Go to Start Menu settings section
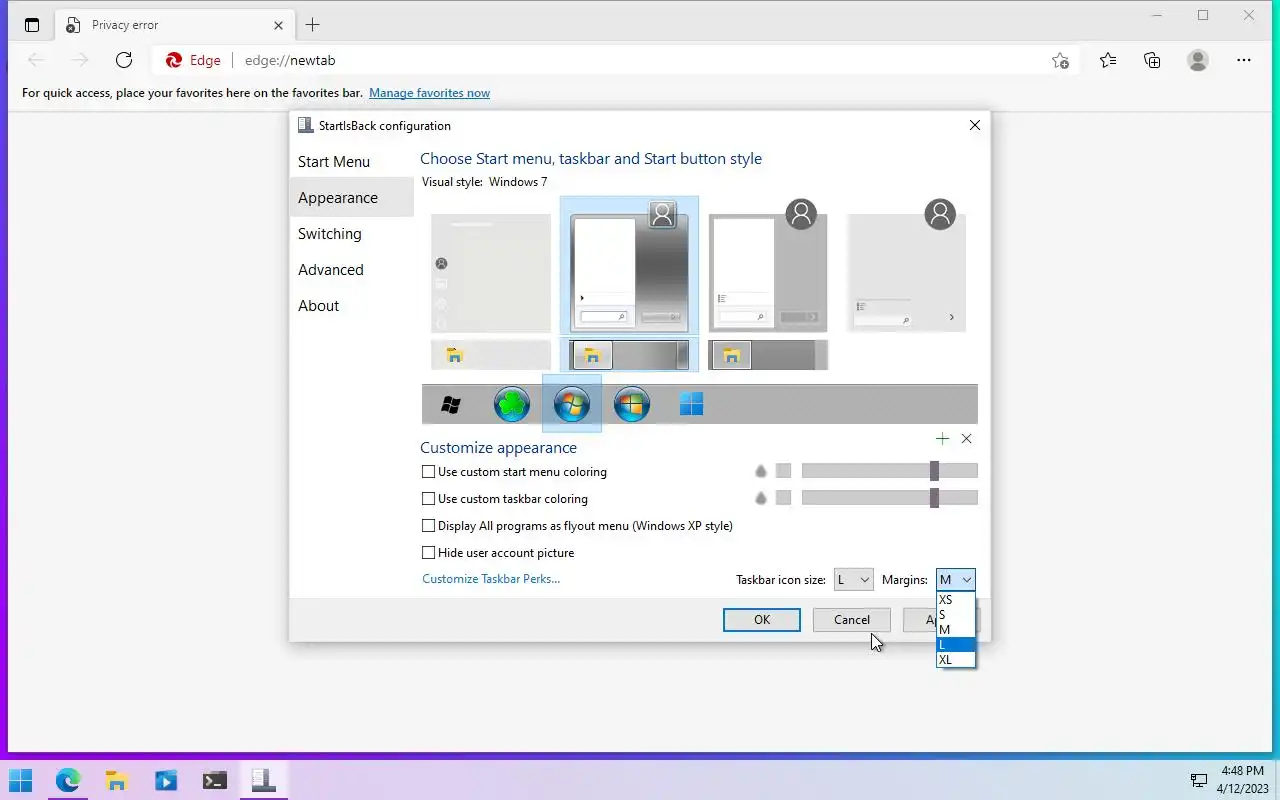1280x800 pixels. (x=351, y=162)
